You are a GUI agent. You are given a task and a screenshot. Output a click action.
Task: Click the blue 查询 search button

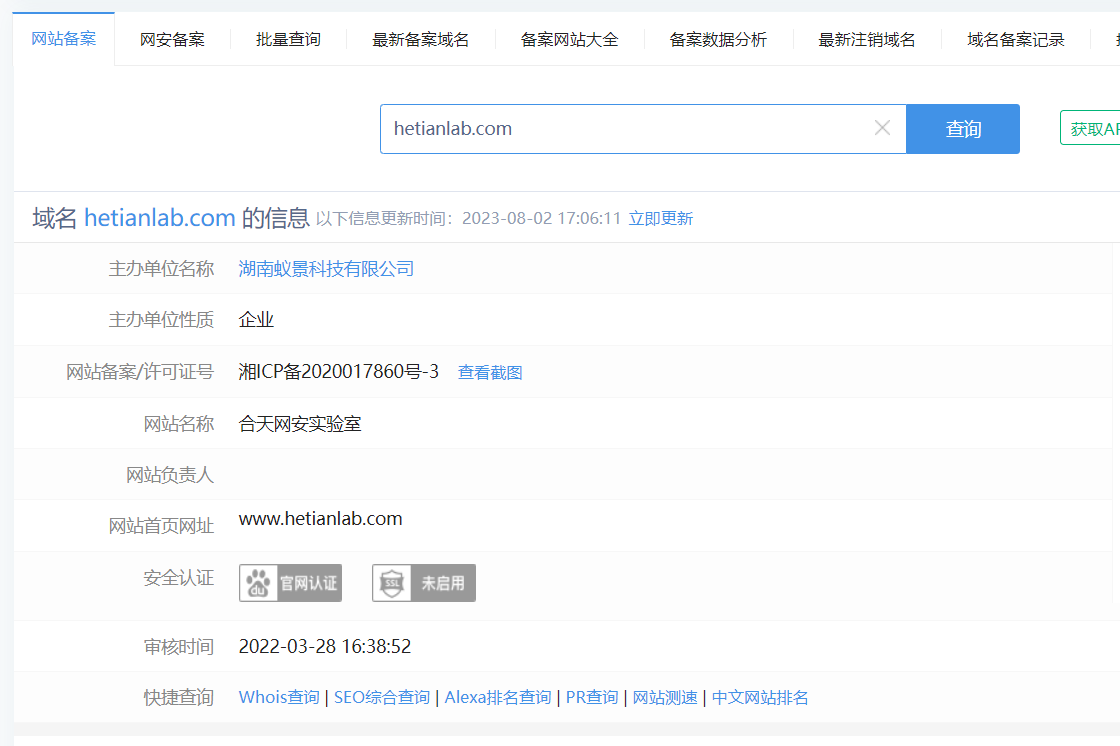click(x=963, y=129)
